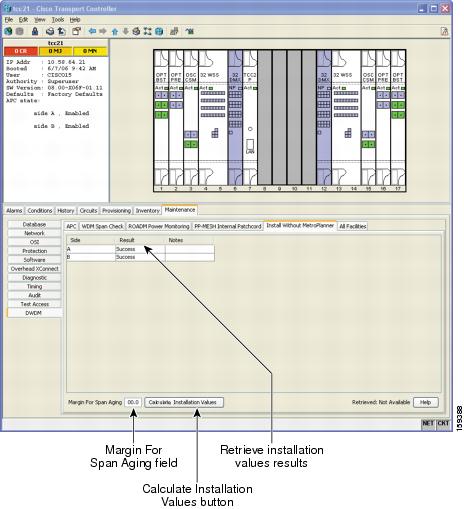The image size is (464, 509).
Task: Click the red 0 CR alarm indicator
Action: 21,51
